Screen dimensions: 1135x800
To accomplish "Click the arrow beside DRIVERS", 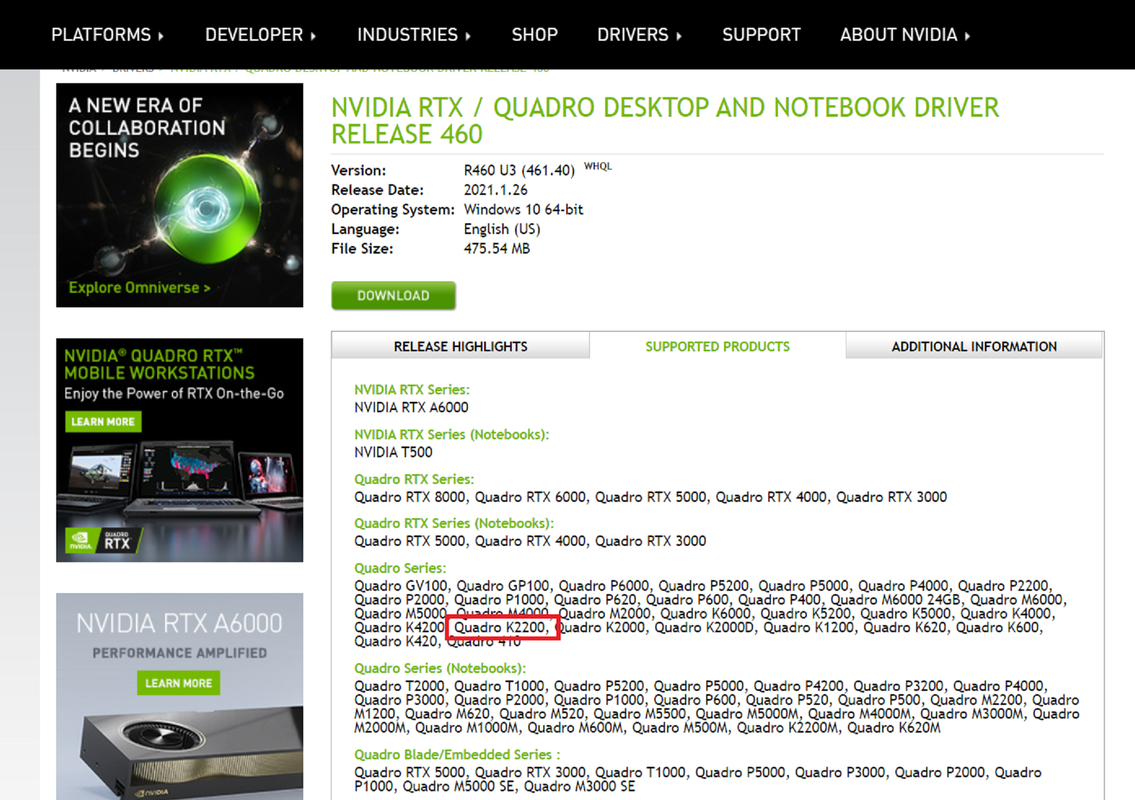I will click(x=678, y=35).
